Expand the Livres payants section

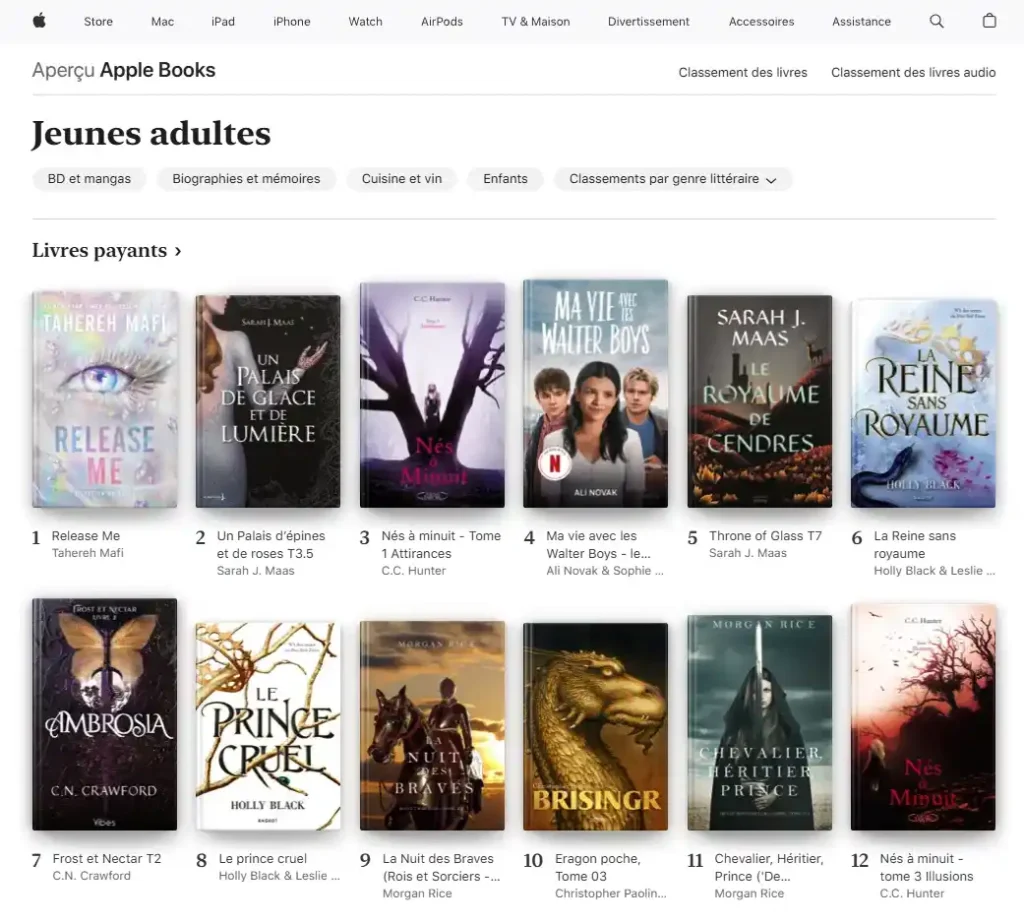[x=107, y=251]
